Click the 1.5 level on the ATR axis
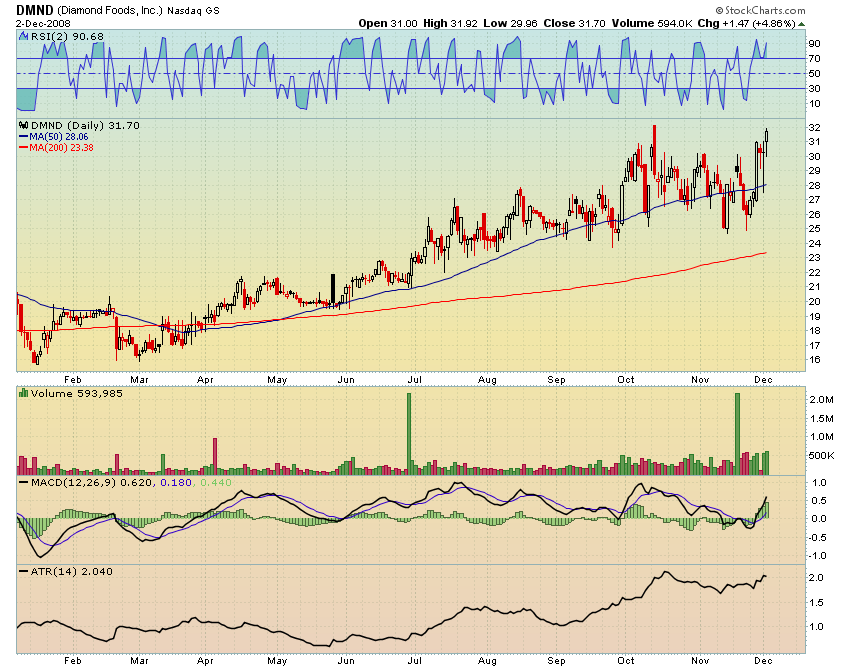This screenshot has height=668, width=850. pyautogui.click(x=816, y=602)
